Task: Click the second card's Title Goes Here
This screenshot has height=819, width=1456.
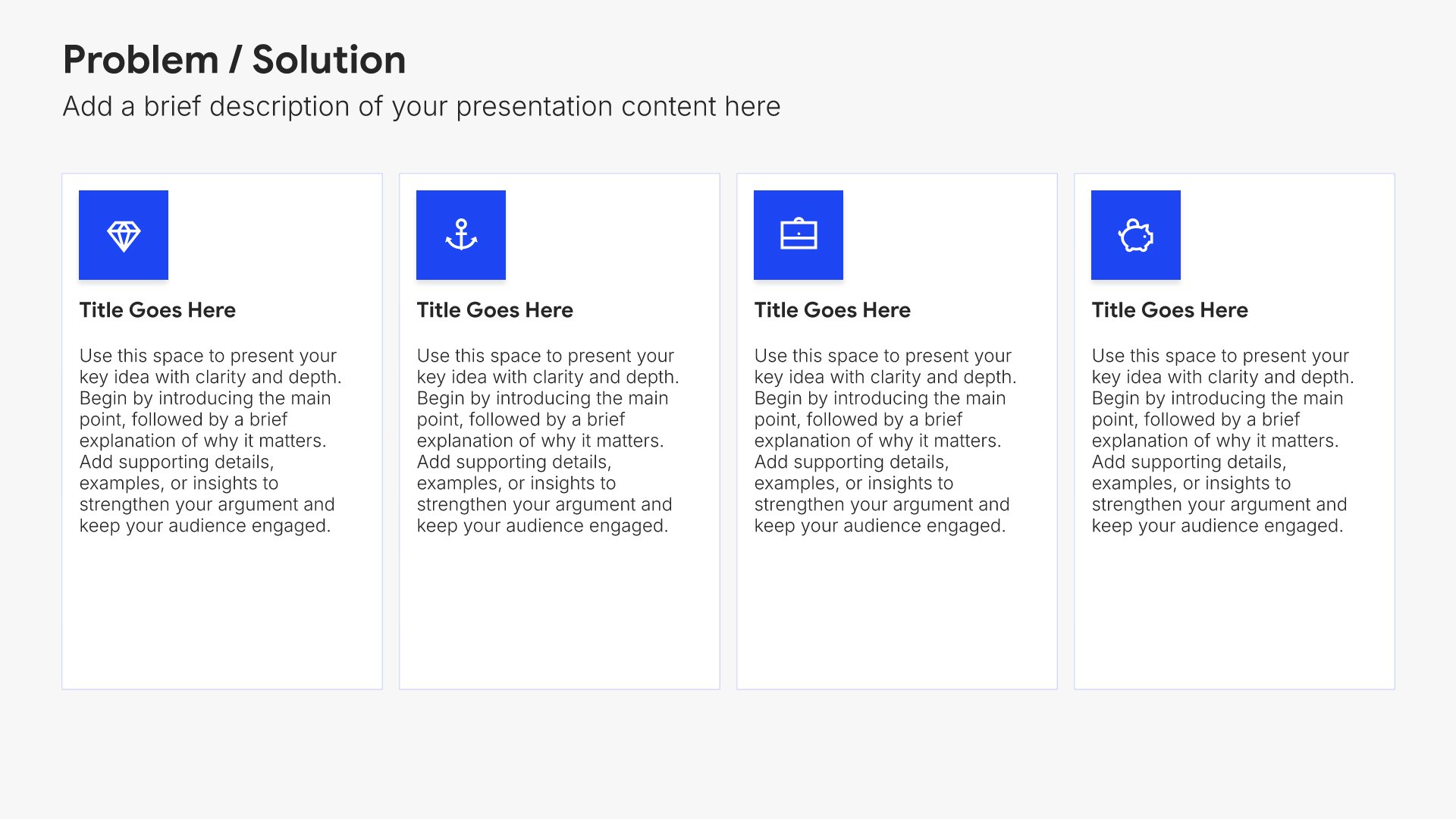Action: (x=495, y=310)
